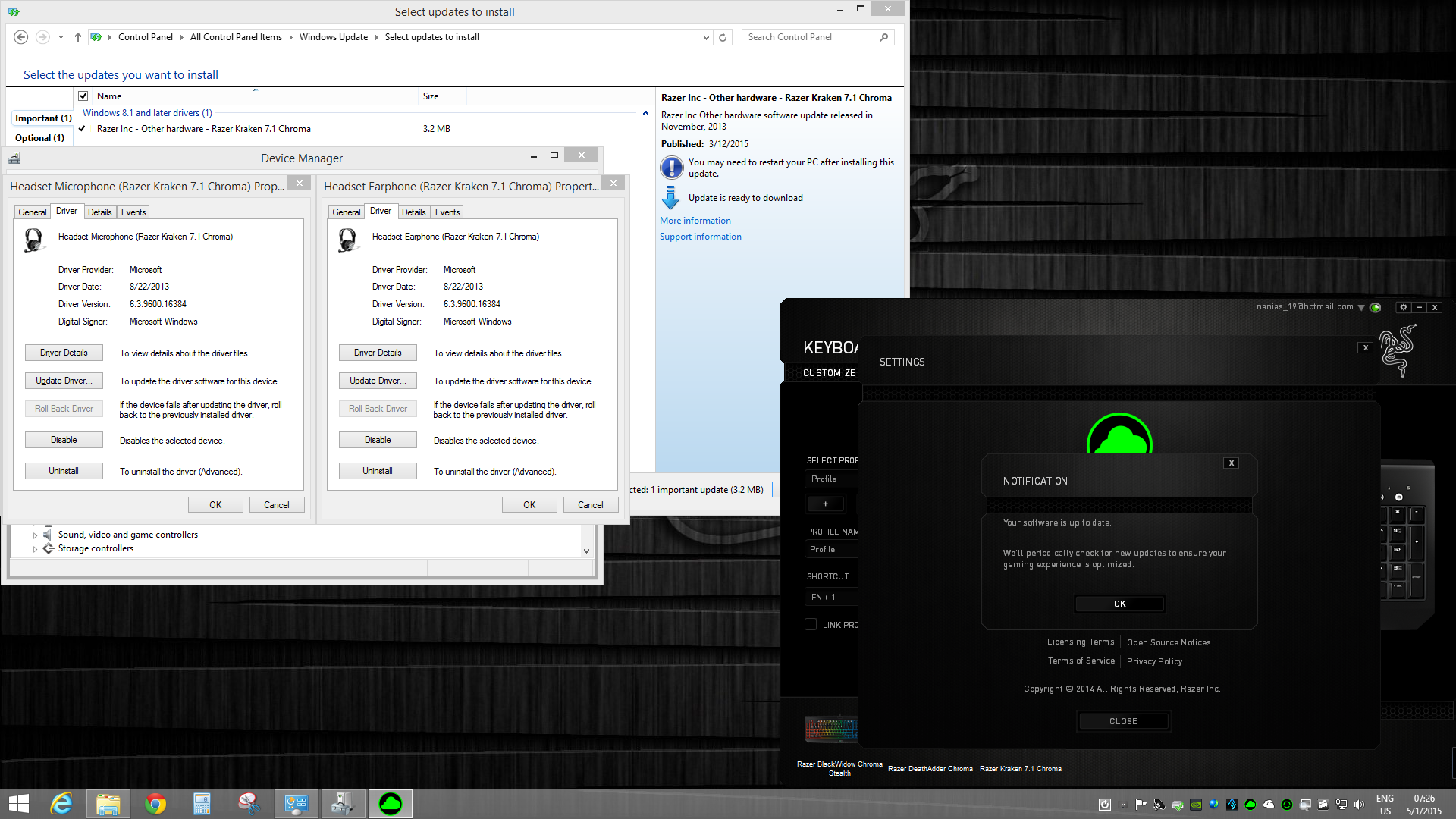Image resolution: width=1456 pixels, height=819 pixels.
Task: Click Safely Remove Hardware tray icon
Action: click(1178, 805)
